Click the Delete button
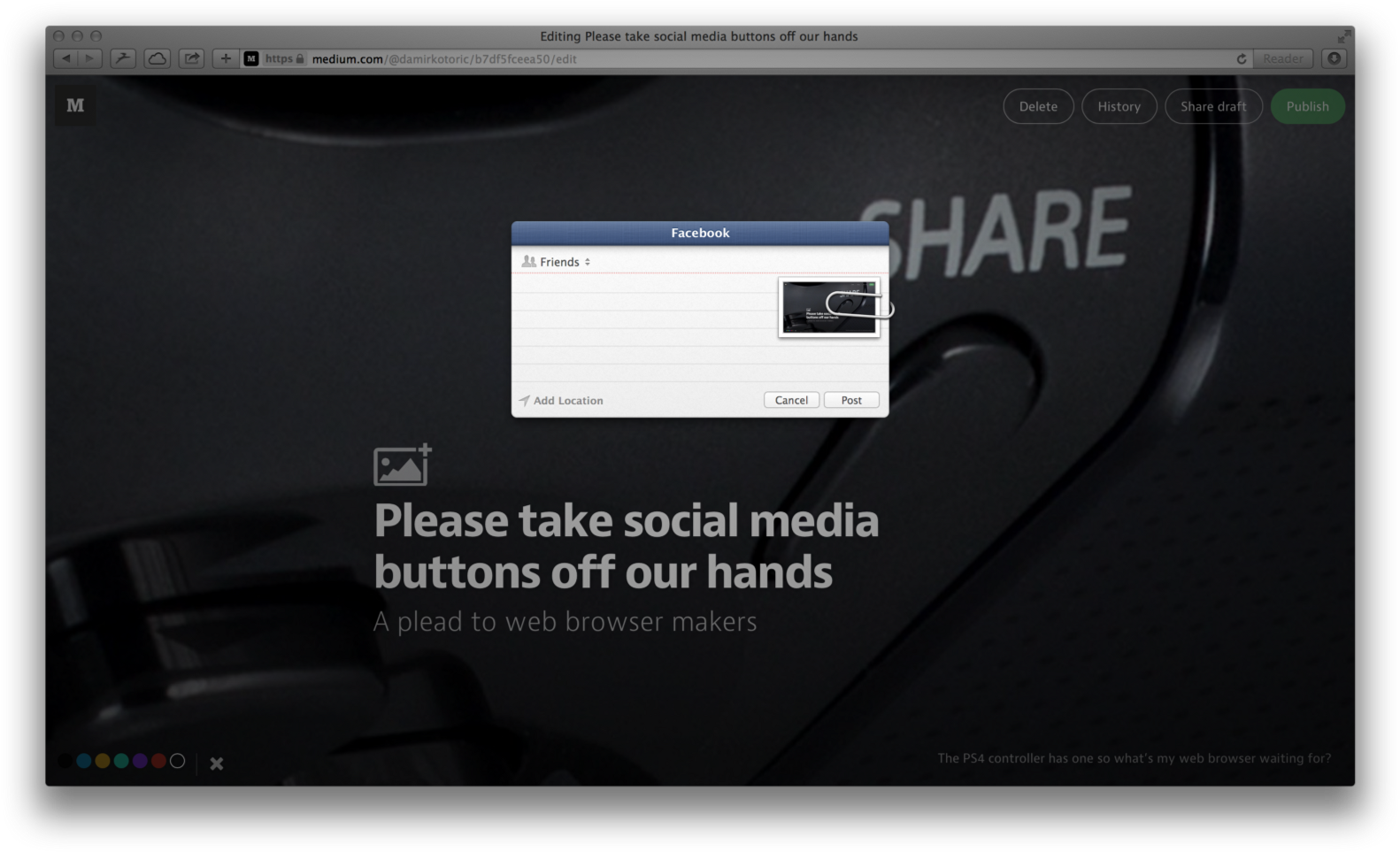Screen dimensions: 1400x852 tap(1038, 106)
